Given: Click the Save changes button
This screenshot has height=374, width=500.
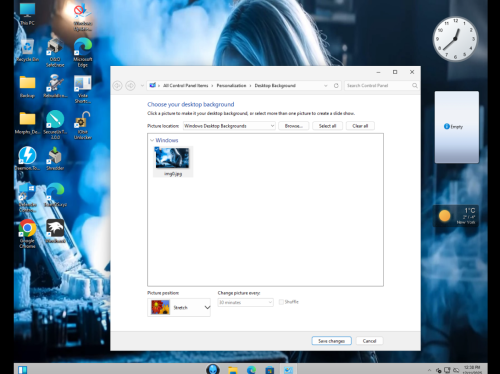Looking at the screenshot, I should (x=331, y=341).
